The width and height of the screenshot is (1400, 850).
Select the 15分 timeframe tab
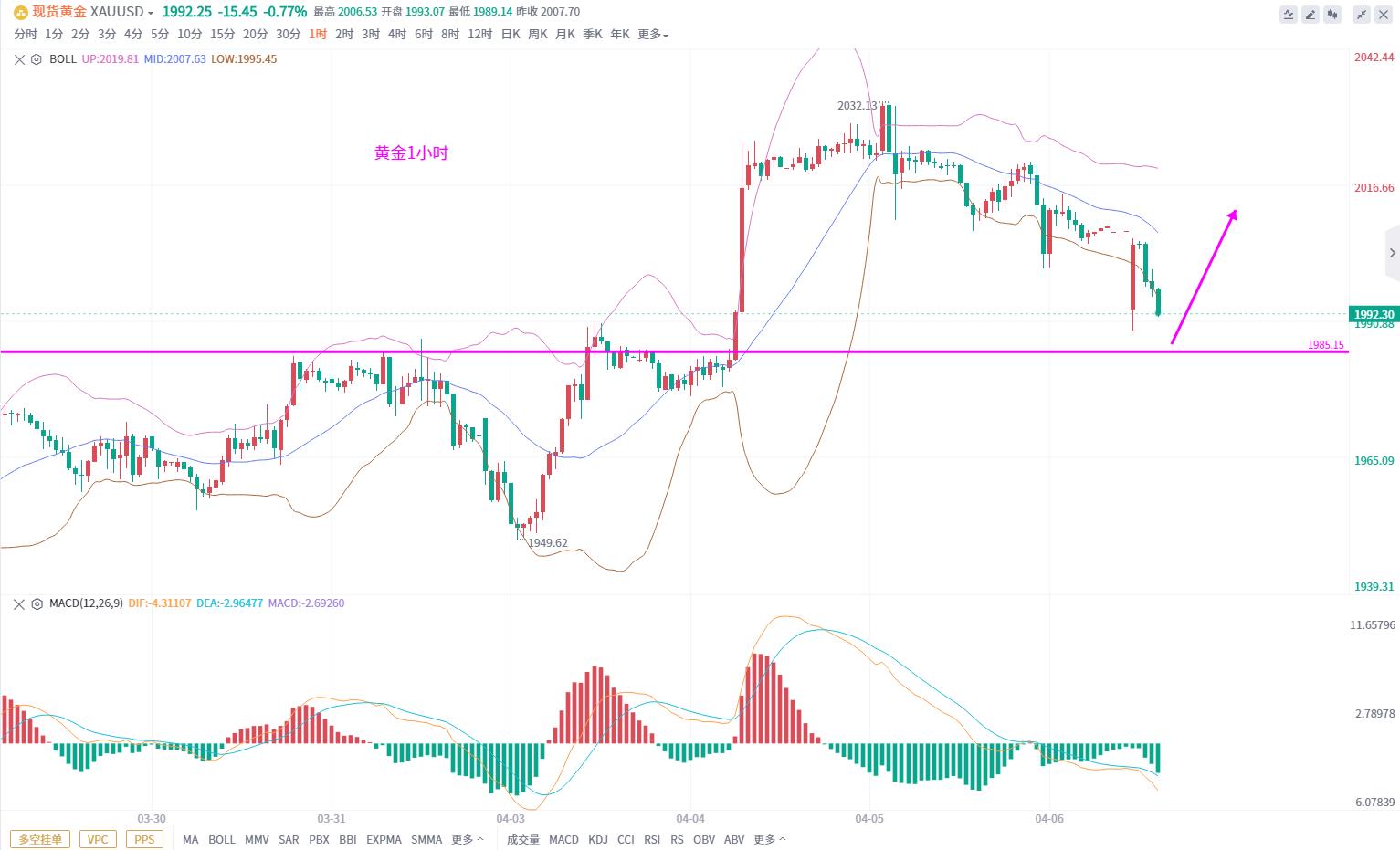pos(223,35)
